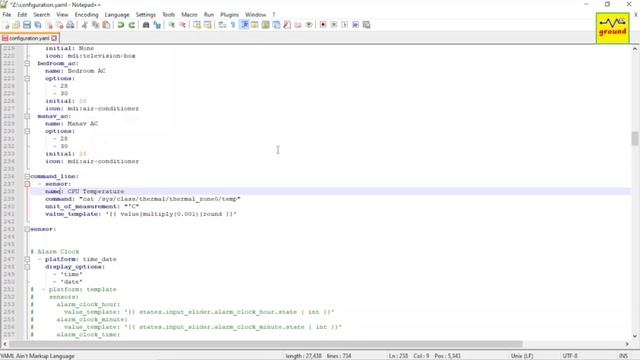Viewport: 640px width, 360px height.
Task: Click the INS status bar indicator
Action: [623, 356]
